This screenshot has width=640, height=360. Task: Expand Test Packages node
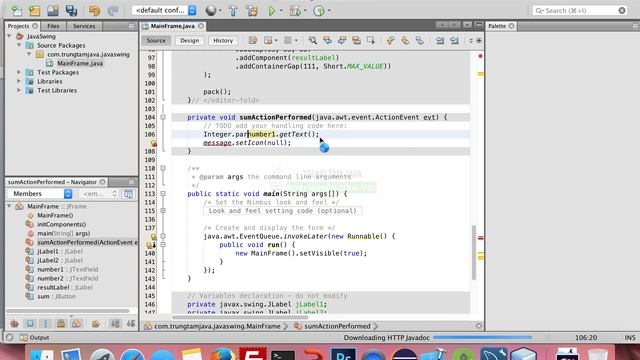(x=19, y=72)
